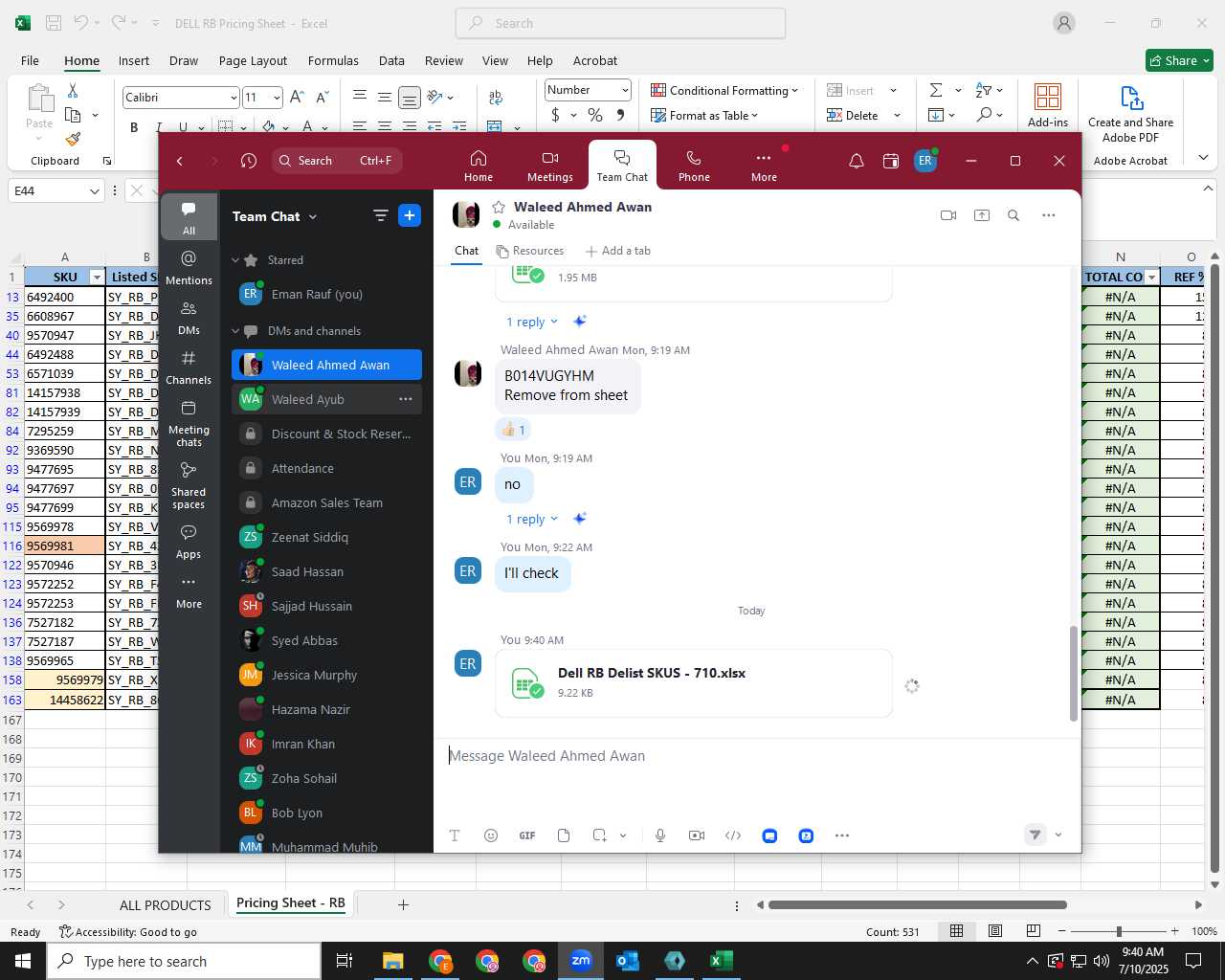Open the Font name Calibri dropdown
The width and height of the screenshot is (1225, 980).
(233, 98)
